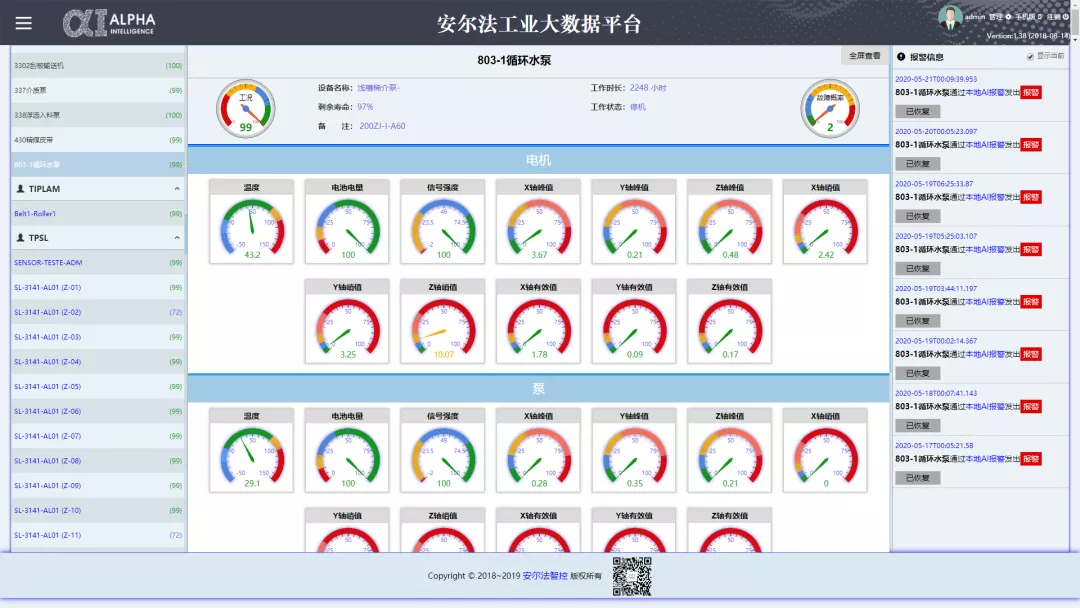This screenshot has height=608, width=1080.
Task: Select 3302刮板输送机 in device list
Action: pyautogui.click(x=39, y=65)
